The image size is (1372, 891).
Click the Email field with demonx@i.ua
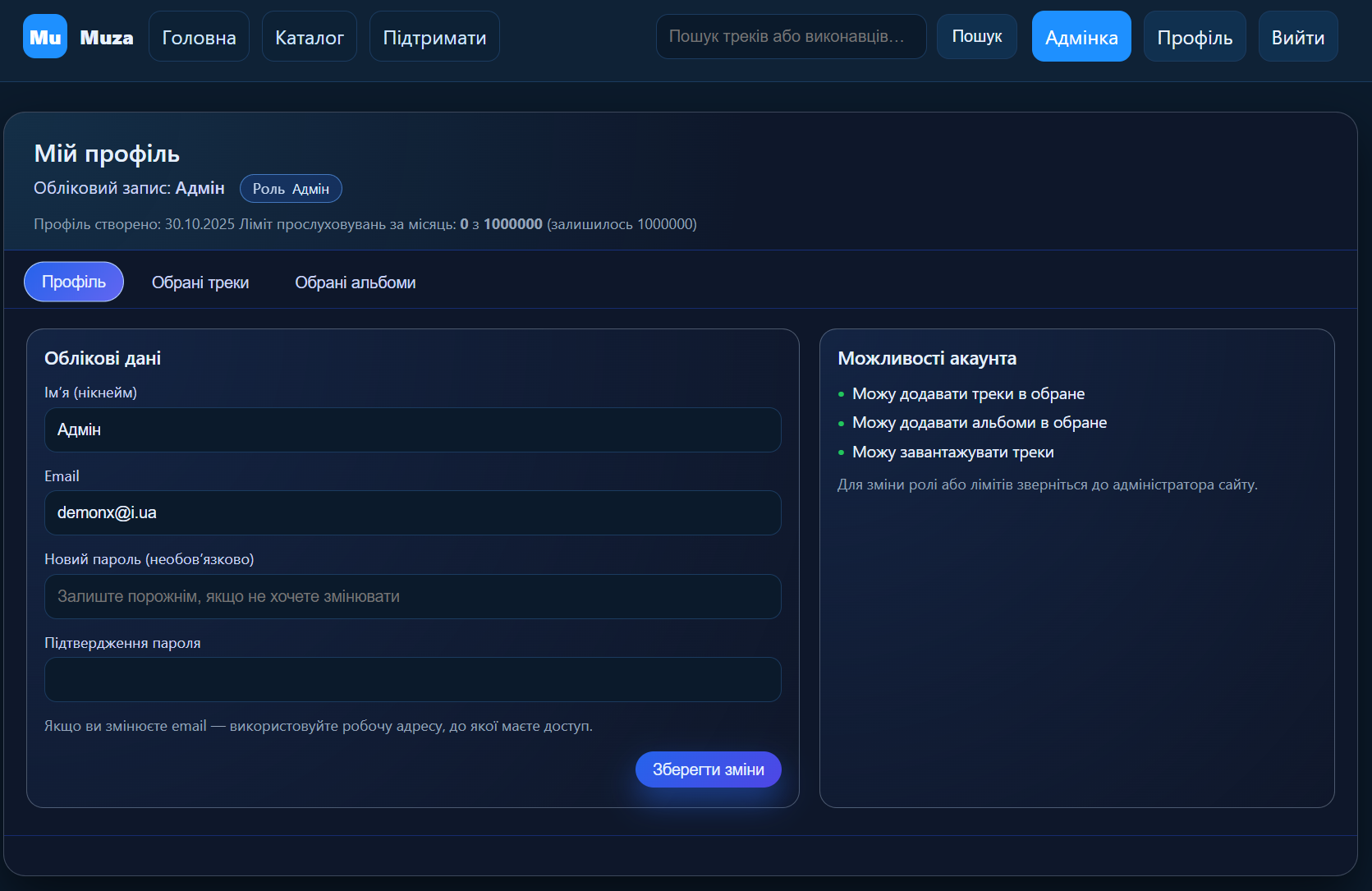click(412, 512)
